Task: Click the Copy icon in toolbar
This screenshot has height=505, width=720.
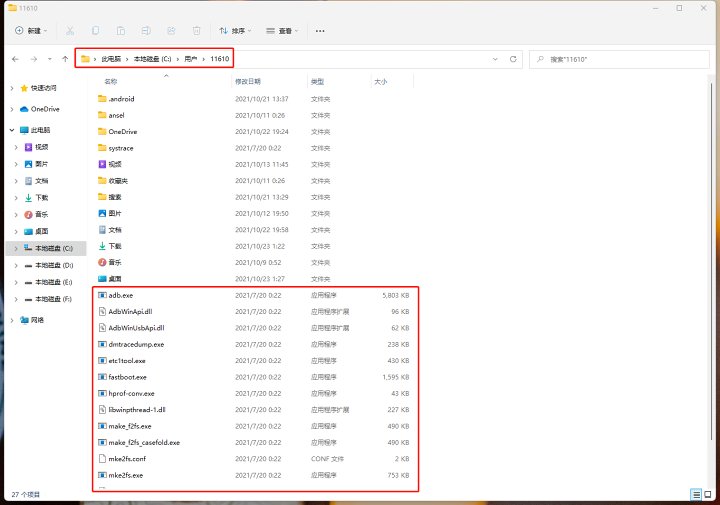Action: pos(96,31)
